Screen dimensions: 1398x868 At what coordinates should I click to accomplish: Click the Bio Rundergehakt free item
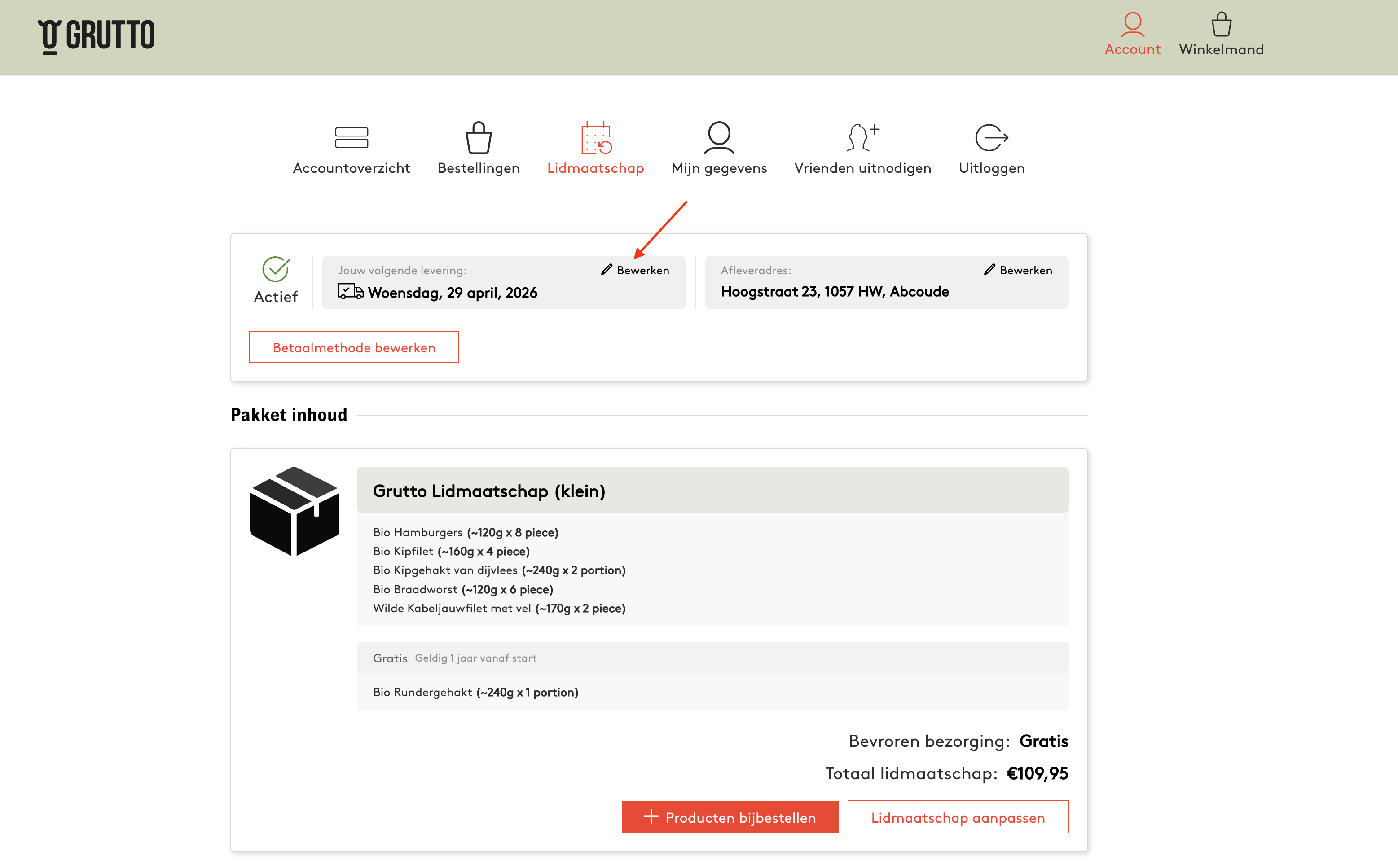point(475,693)
